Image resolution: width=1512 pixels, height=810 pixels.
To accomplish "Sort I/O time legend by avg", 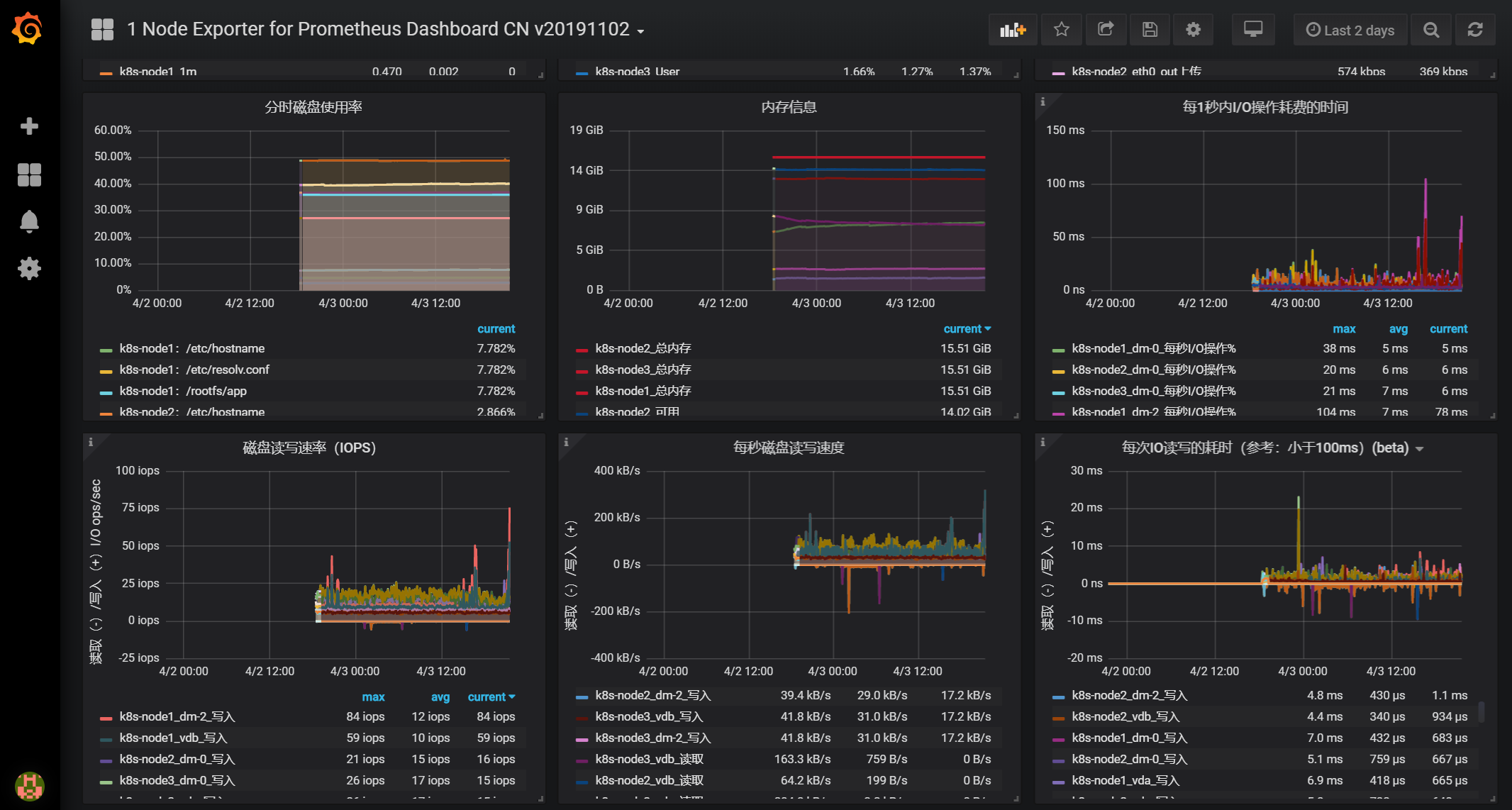I will click(x=1398, y=328).
